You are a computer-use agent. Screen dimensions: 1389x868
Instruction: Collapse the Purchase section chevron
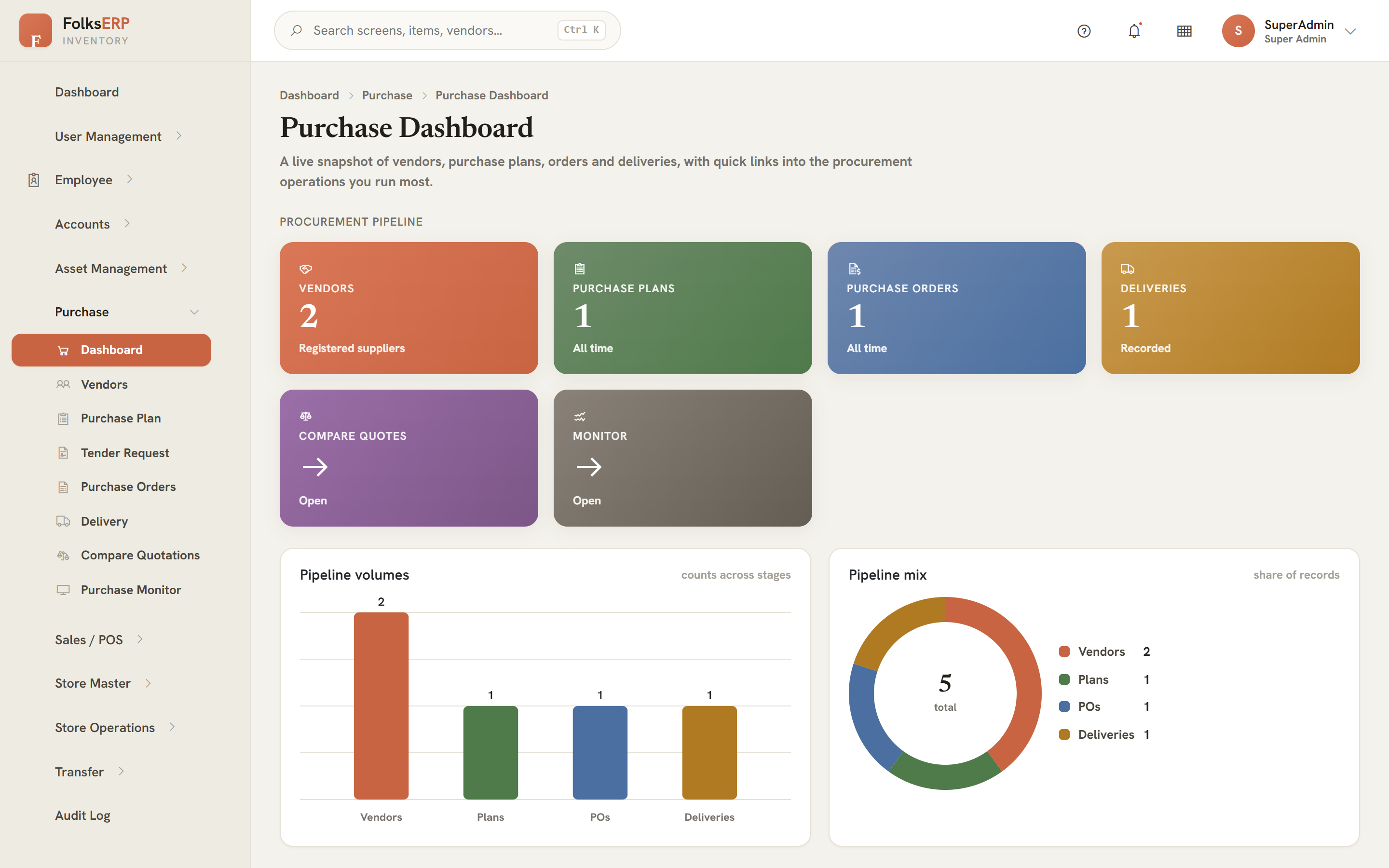(x=194, y=312)
